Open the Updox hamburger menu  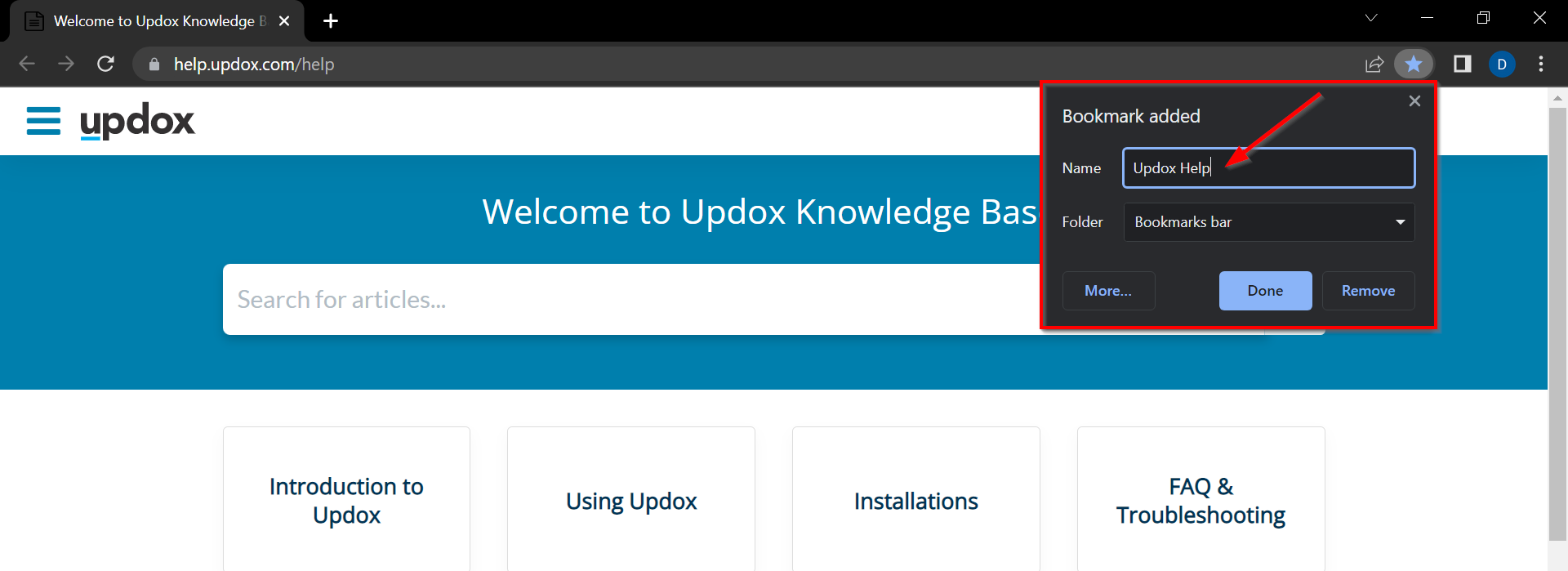tap(43, 121)
